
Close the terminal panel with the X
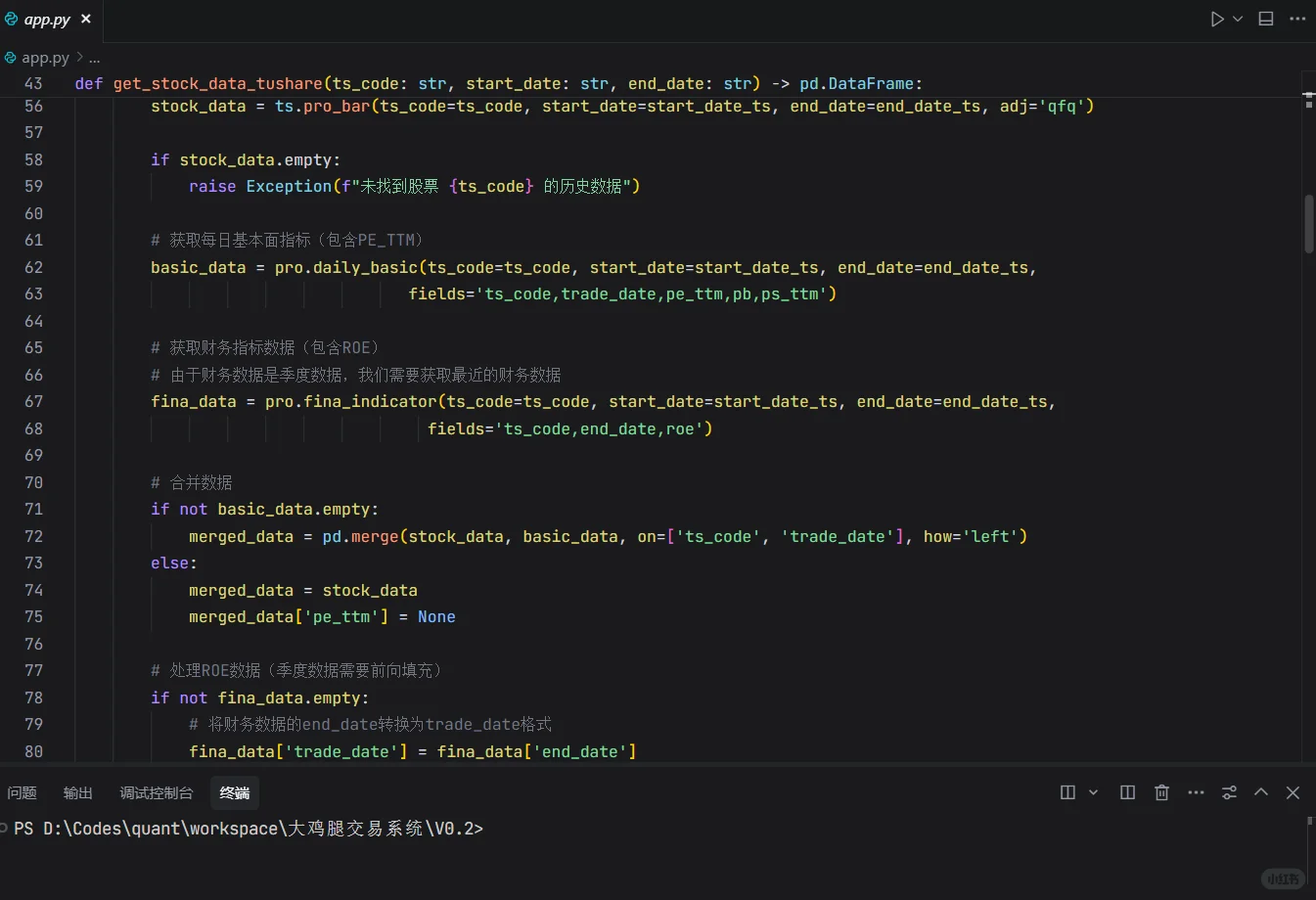coord(1293,792)
